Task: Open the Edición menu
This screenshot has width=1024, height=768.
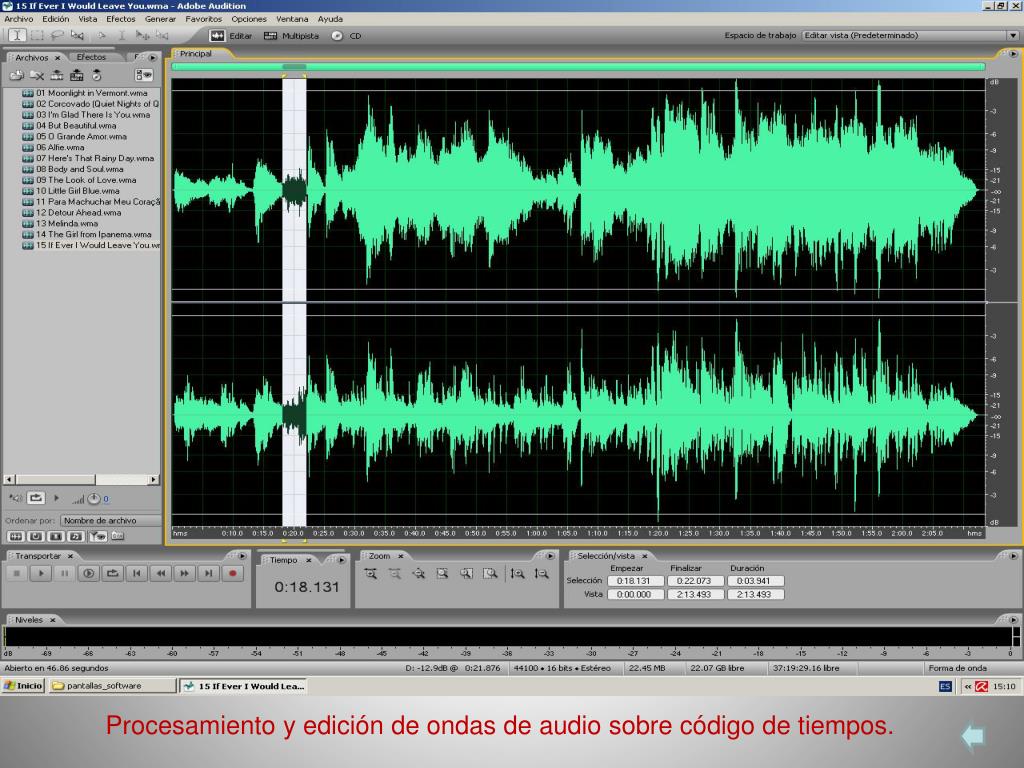Action: 56,19
